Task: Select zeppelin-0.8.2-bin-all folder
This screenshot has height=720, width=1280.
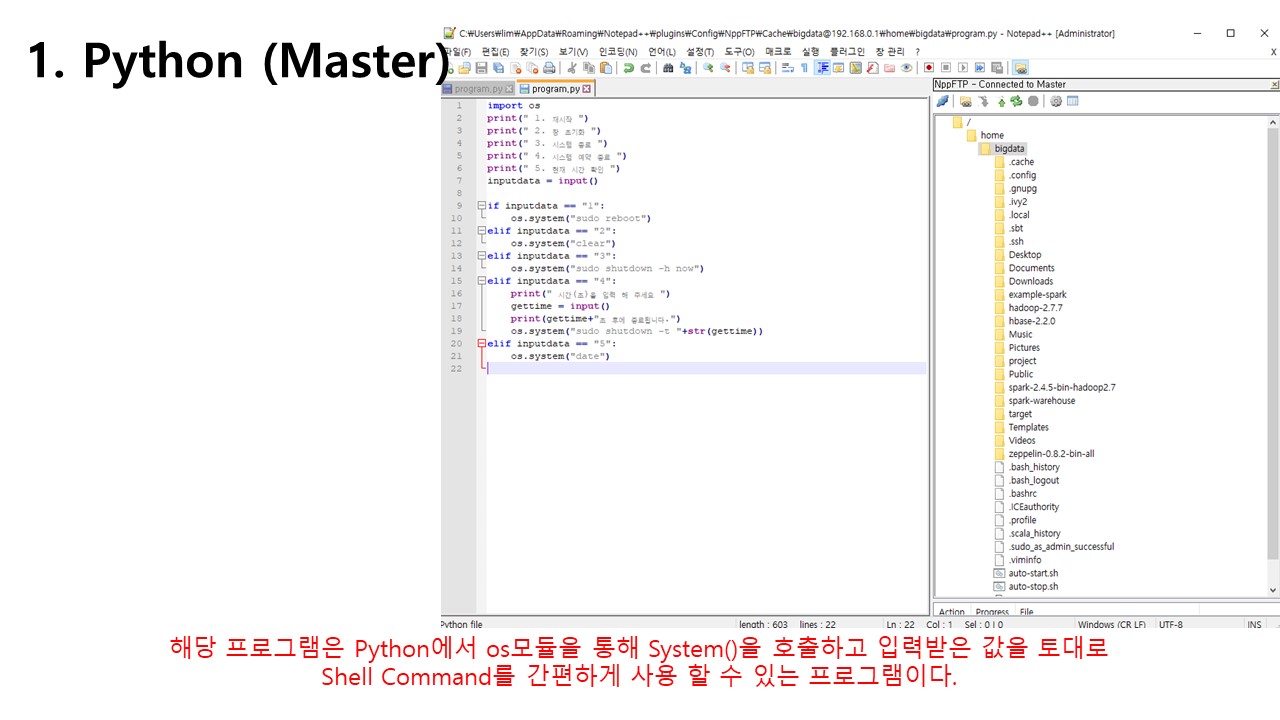Action: 1050,454
